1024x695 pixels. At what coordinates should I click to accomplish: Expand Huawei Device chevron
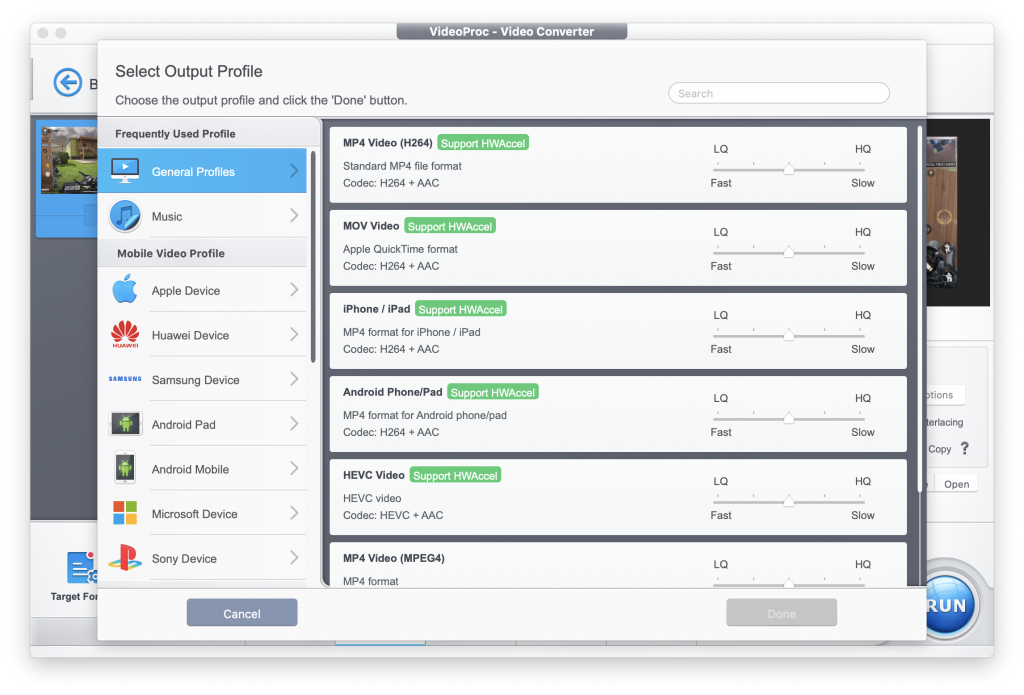click(294, 334)
